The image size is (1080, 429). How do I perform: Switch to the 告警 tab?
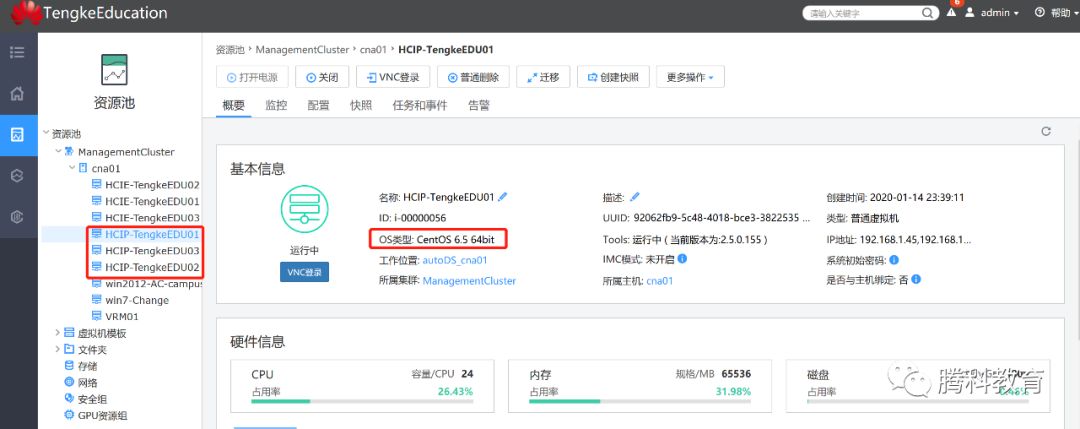click(479, 105)
